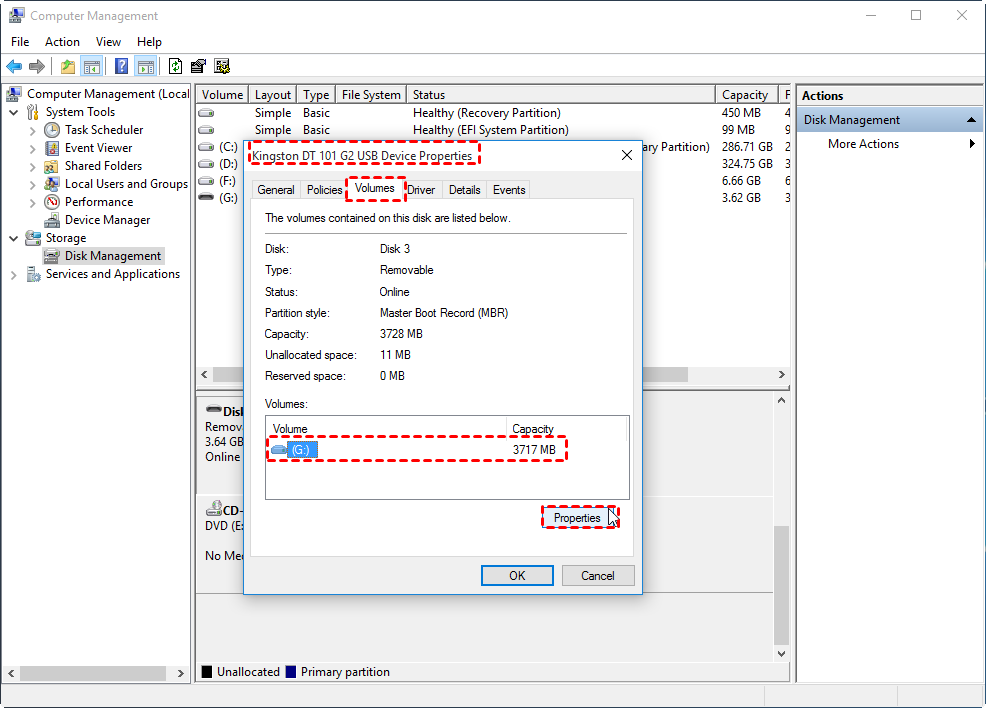Switch to the Driver tab

pos(421,190)
